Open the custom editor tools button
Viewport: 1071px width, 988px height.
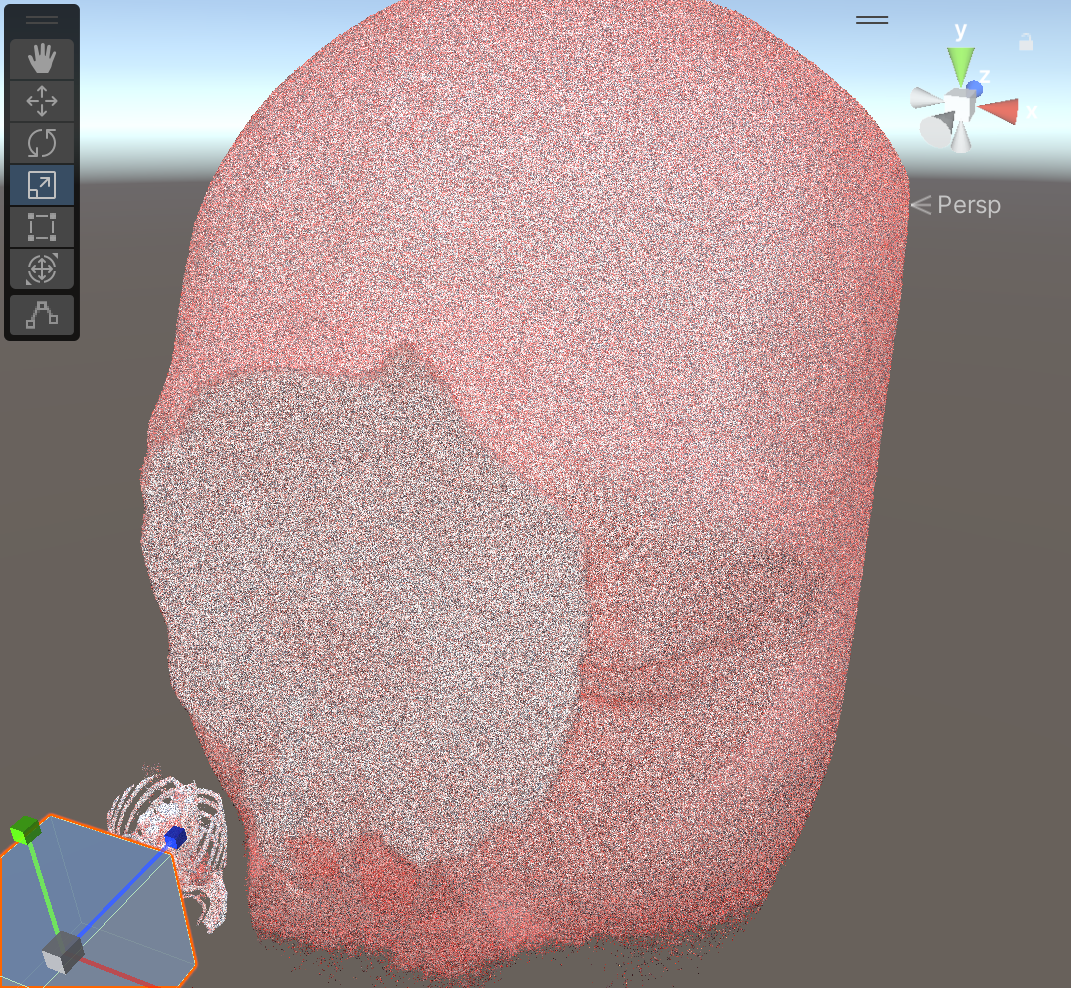point(41,314)
